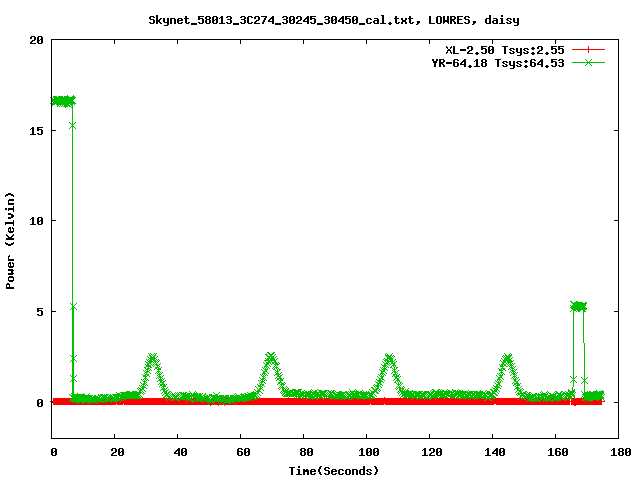640x480 pixels.
Task: Click the Power (Kelvin) y-axis label
Action: (10, 241)
